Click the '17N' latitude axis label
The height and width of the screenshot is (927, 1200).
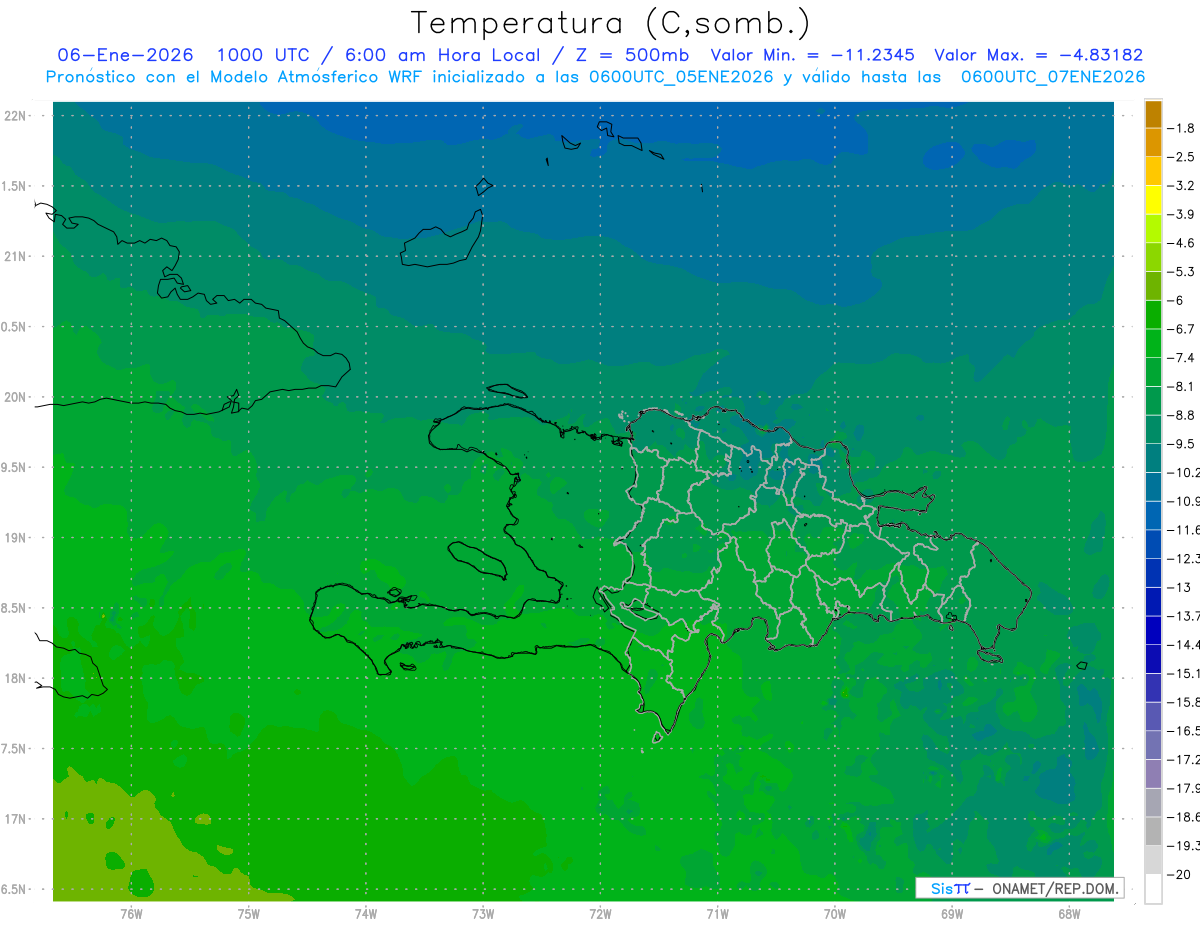[15, 819]
